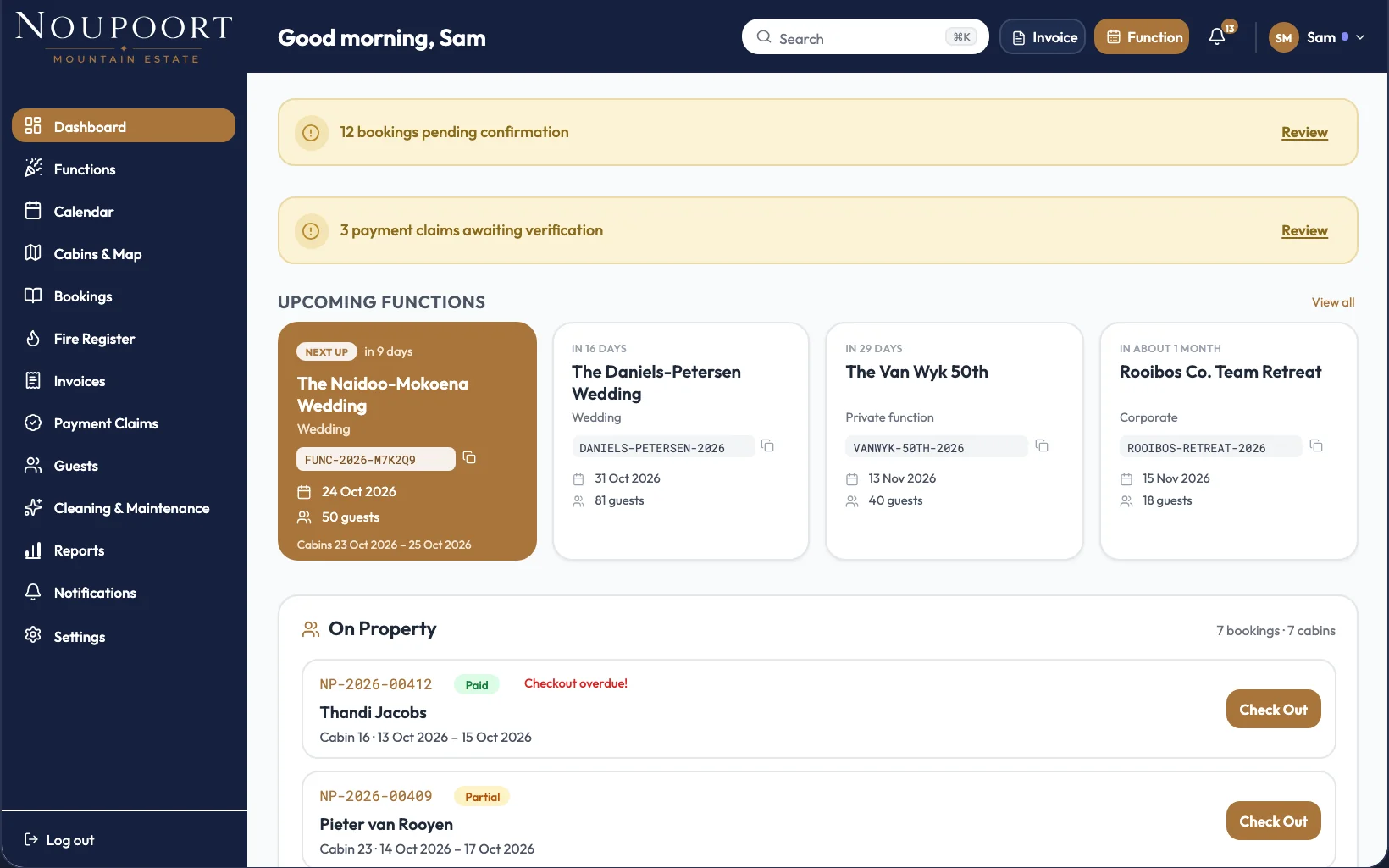Screen dimensions: 1389x868
Task: Copy the VANWYK-50TH-2026 code
Action: point(1042,446)
